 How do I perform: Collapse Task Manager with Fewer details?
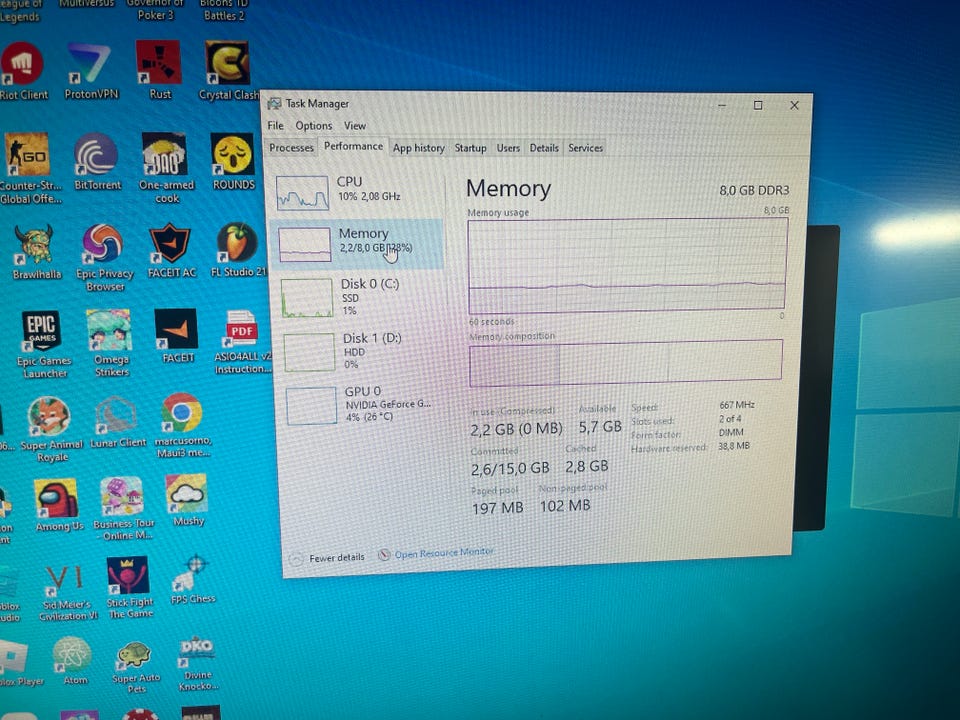(328, 558)
